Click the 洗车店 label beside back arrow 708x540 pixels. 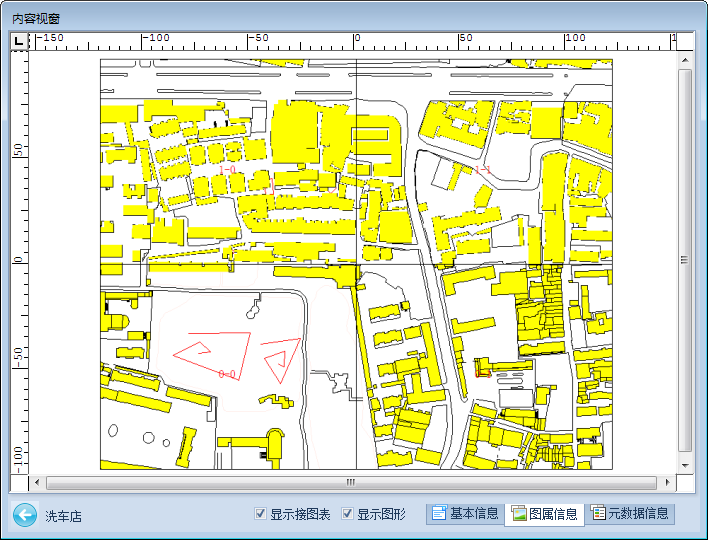click(62, 517)
